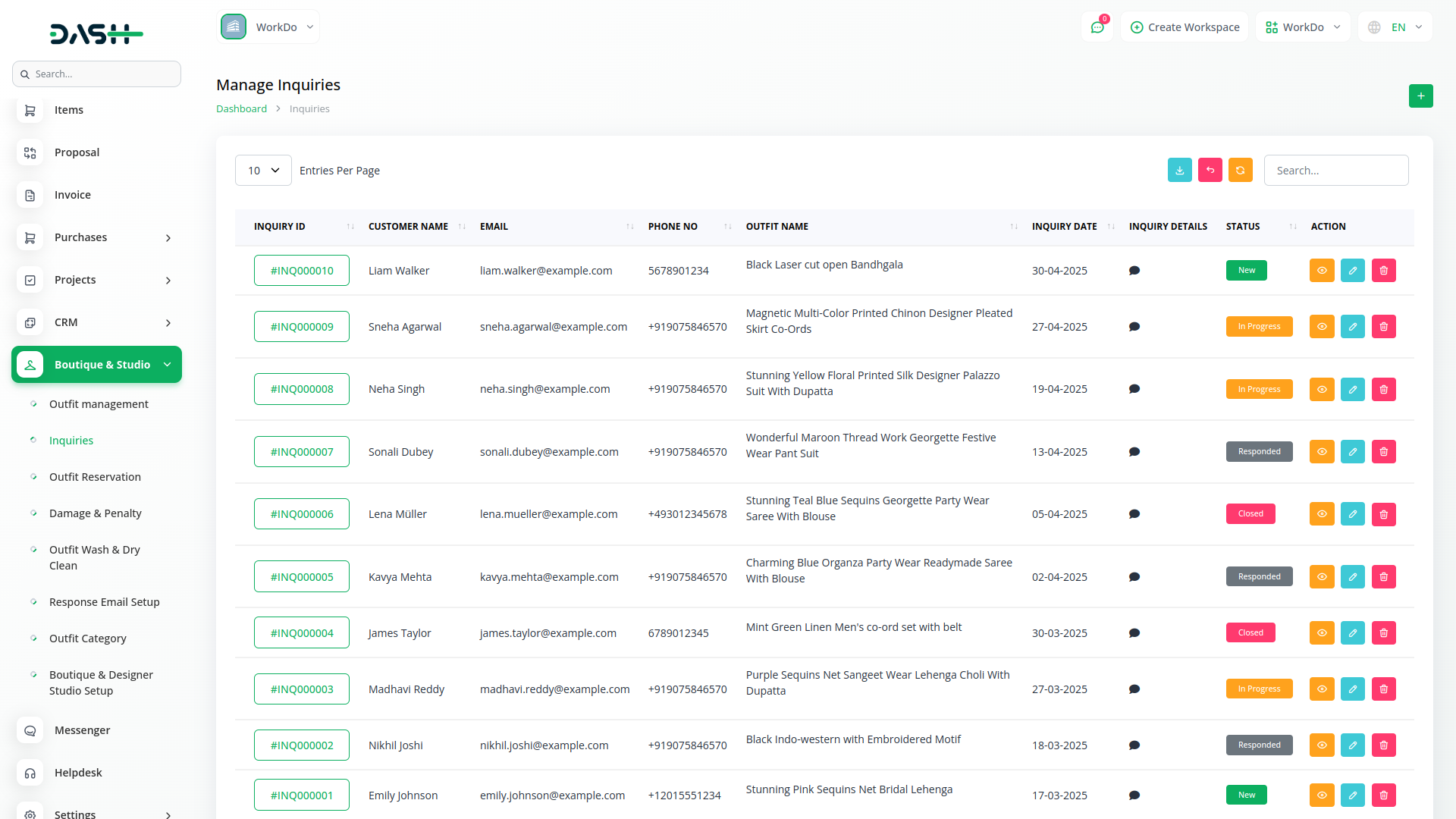Edit inquiry #INQ000010 with pencil icon

[1352, 271]
